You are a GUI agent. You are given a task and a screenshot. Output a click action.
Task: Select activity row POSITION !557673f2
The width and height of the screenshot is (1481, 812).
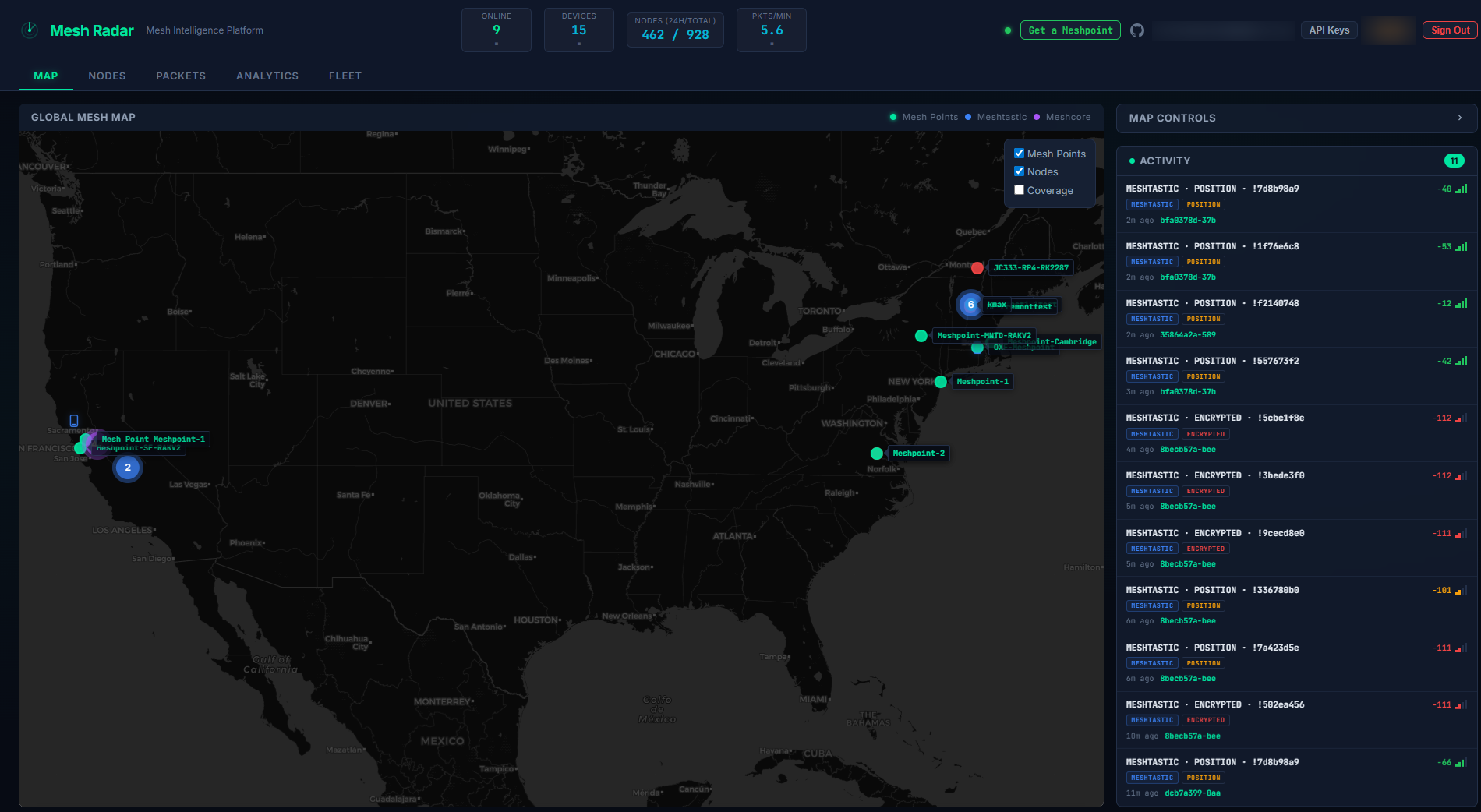point(1297,376)
